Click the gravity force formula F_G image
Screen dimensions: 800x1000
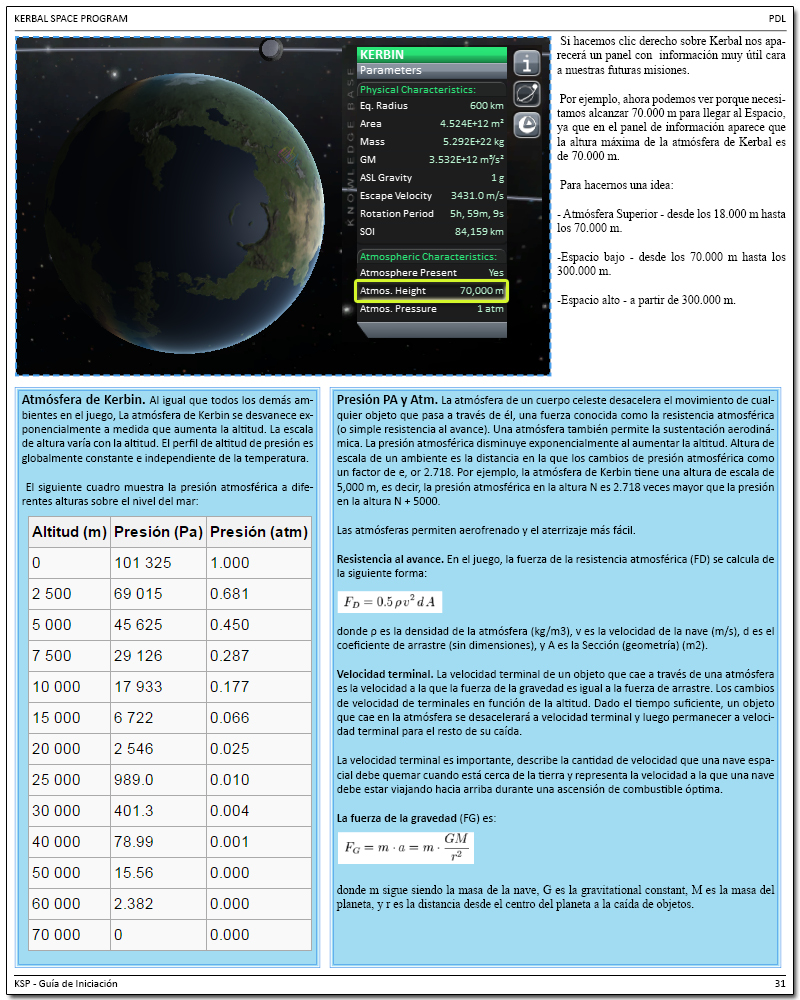click(406, 847)
